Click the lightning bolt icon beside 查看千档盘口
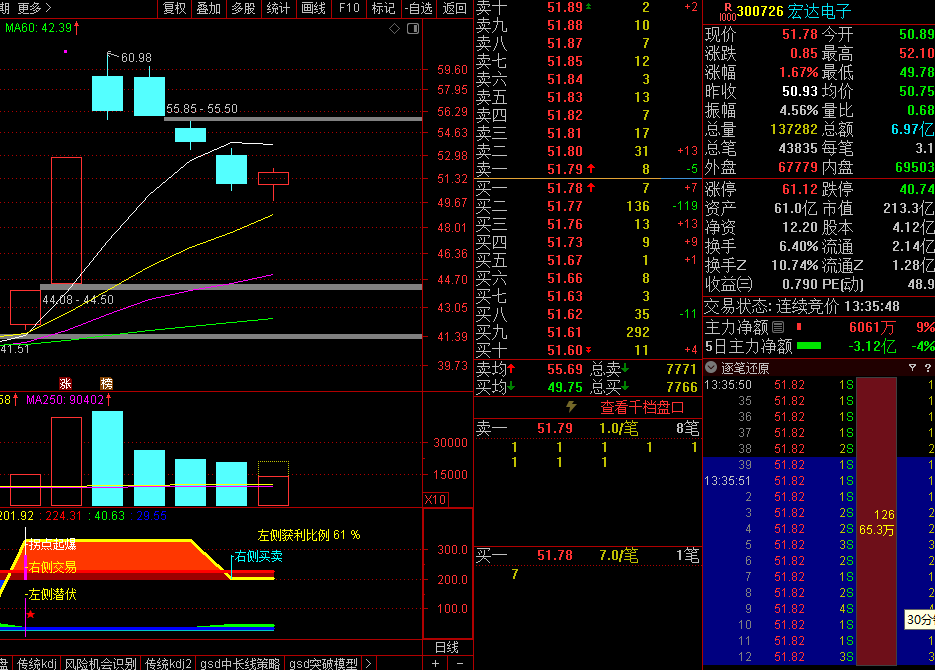935x670 pixels. pos(572,407)
